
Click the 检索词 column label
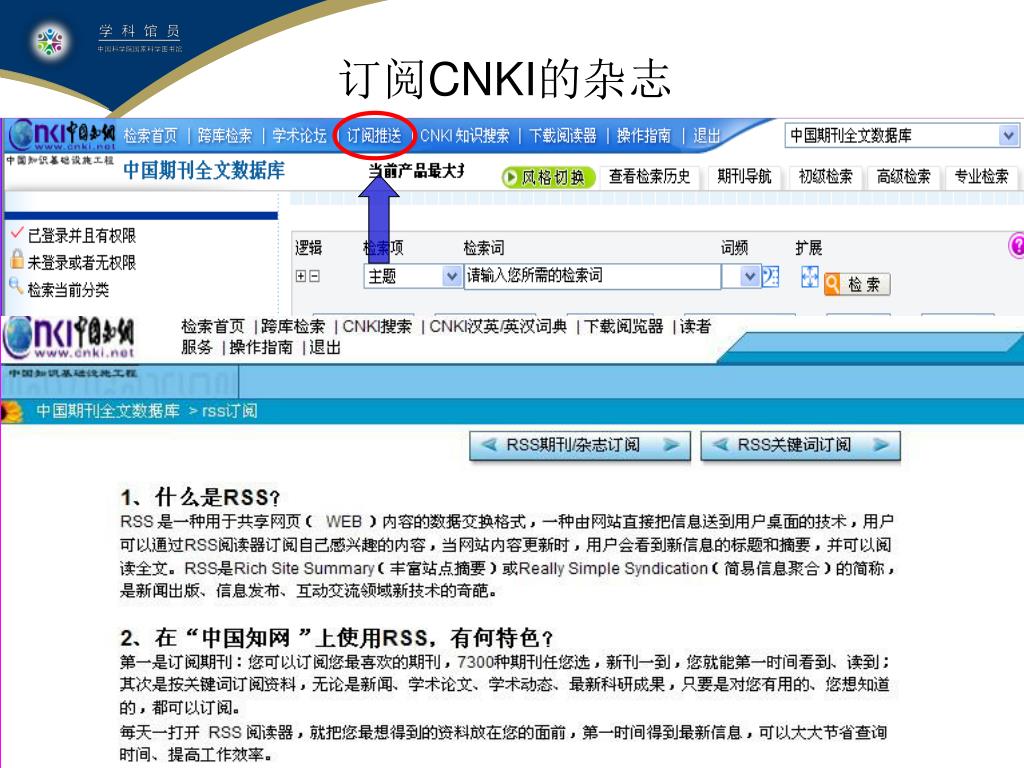tap(483, 248)
